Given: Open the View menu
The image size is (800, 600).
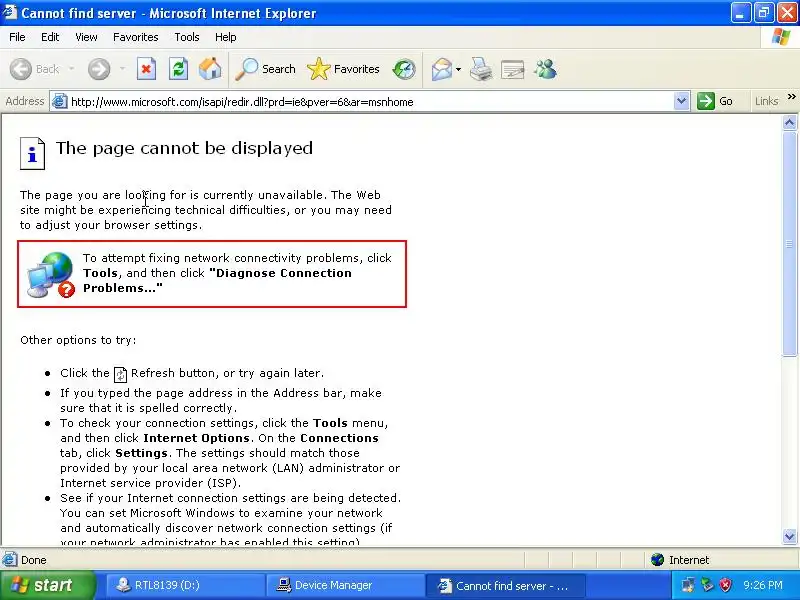Looking at the screenshot, I should point(86,37).
